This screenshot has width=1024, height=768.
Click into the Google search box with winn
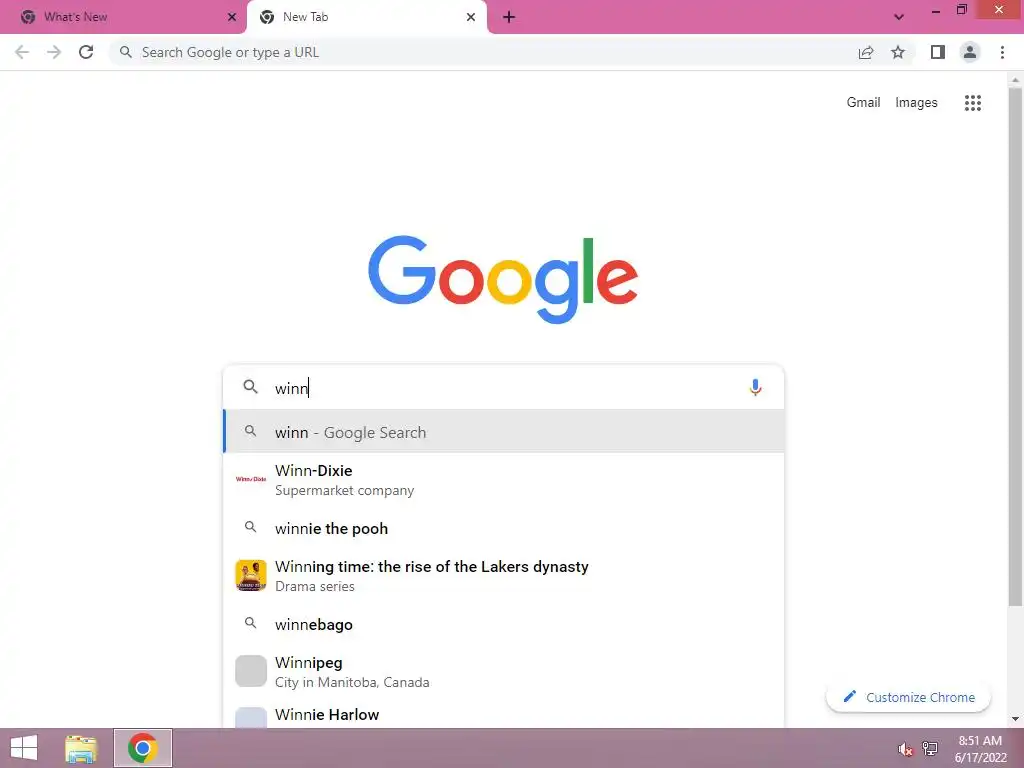[x=504, y=387]
